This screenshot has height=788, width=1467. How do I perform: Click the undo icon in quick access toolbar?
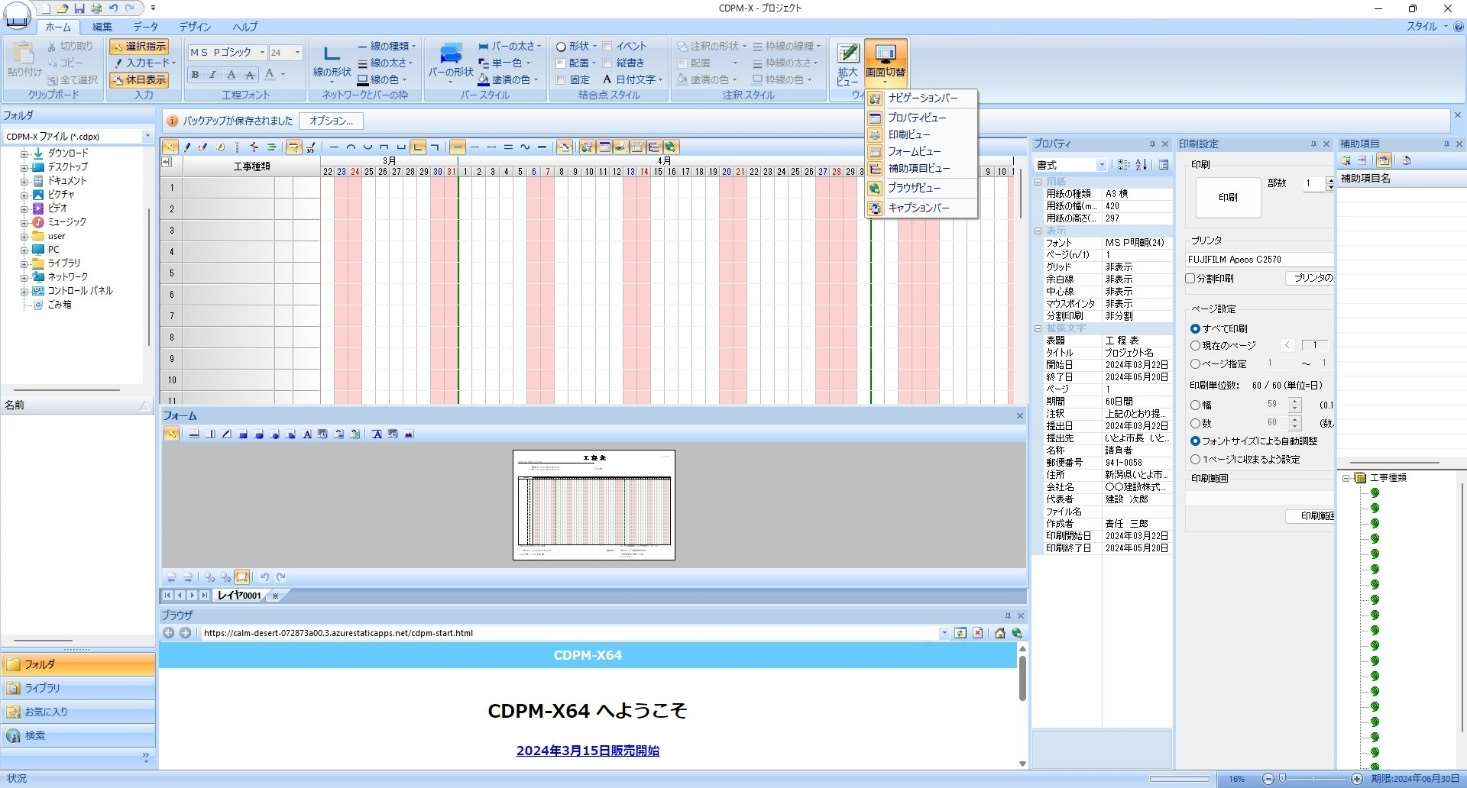coord(113,8)
